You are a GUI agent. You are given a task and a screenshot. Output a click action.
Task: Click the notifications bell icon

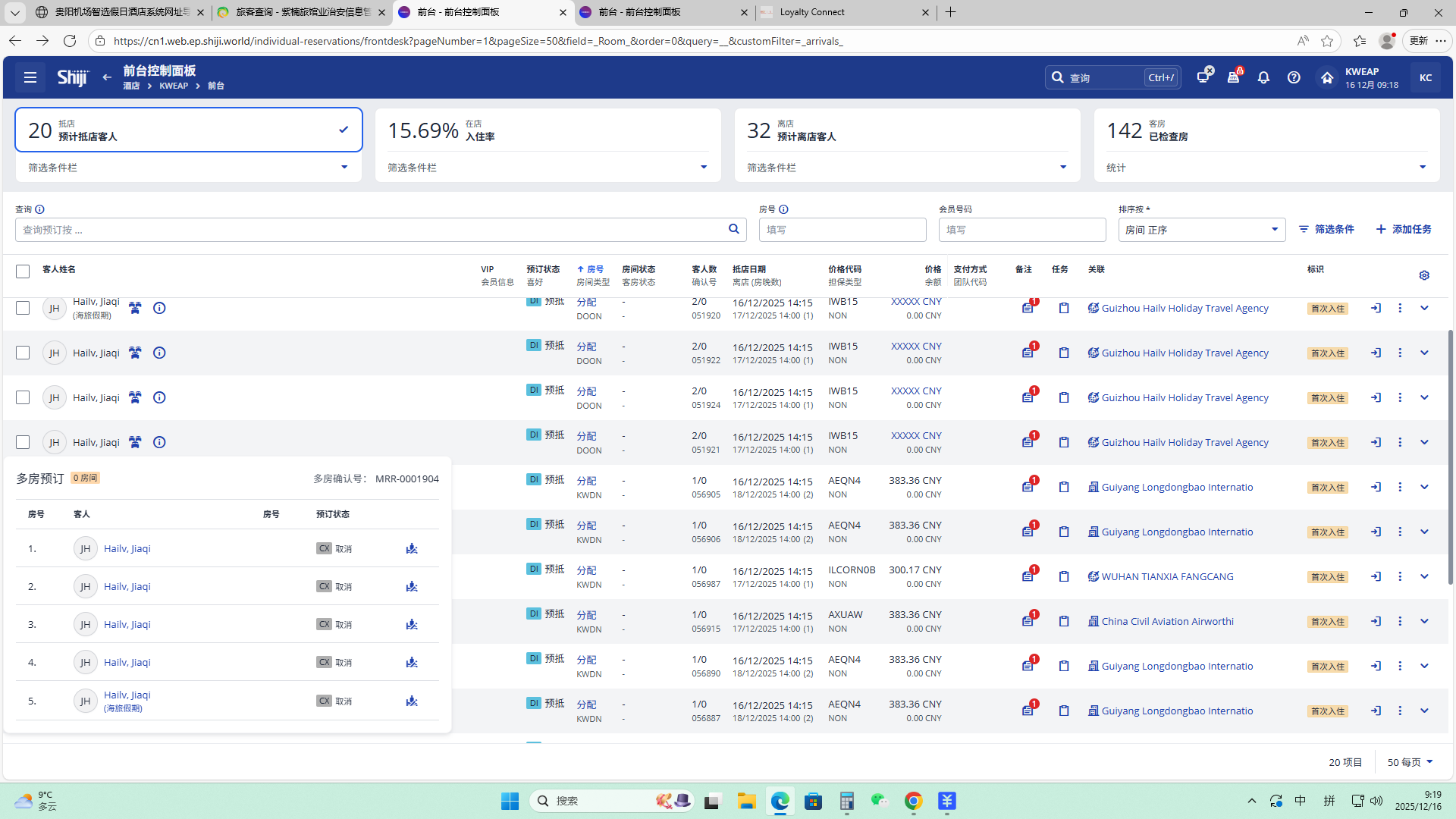1263,77
